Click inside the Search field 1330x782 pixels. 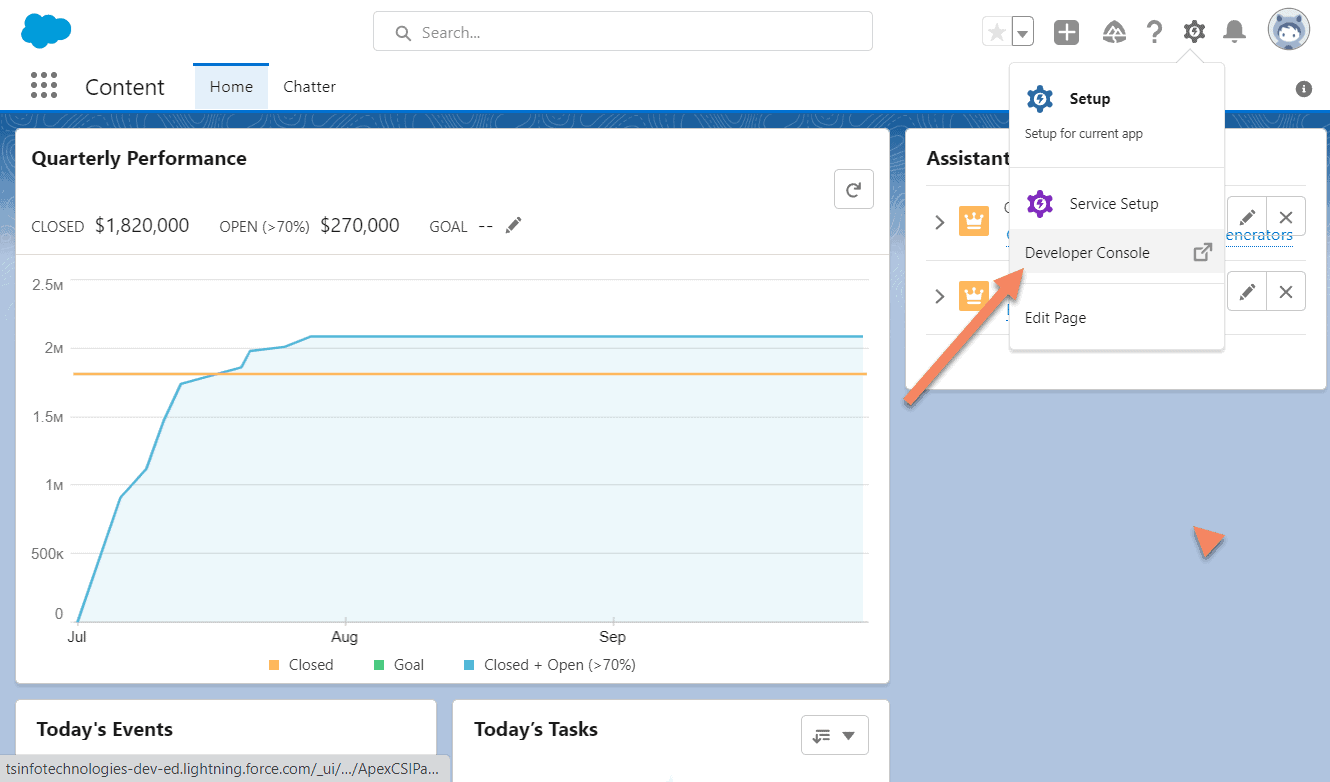click(622, 31)
